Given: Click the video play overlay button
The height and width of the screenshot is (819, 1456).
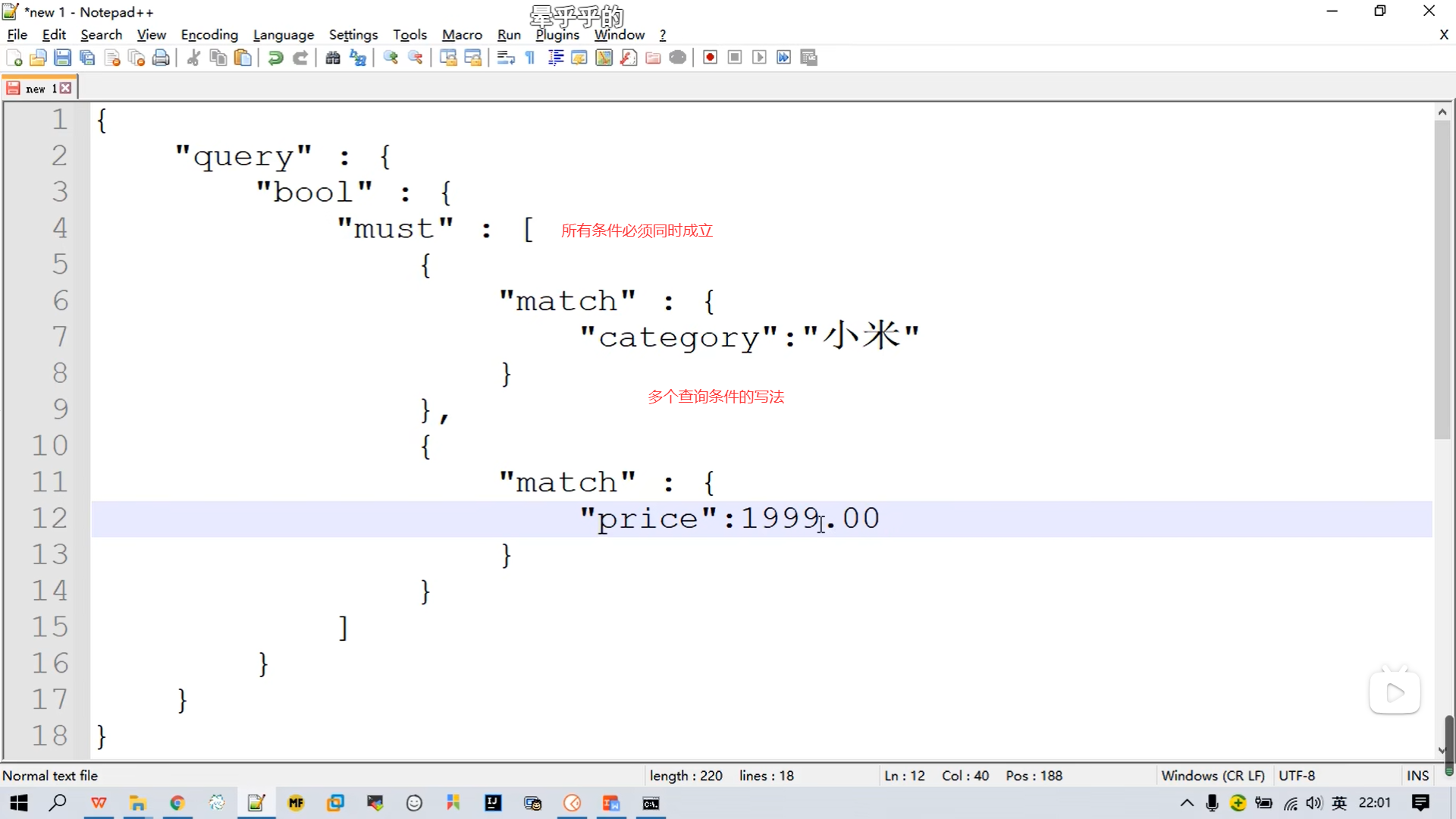Looking at the screenshot, I should 1394,692.
